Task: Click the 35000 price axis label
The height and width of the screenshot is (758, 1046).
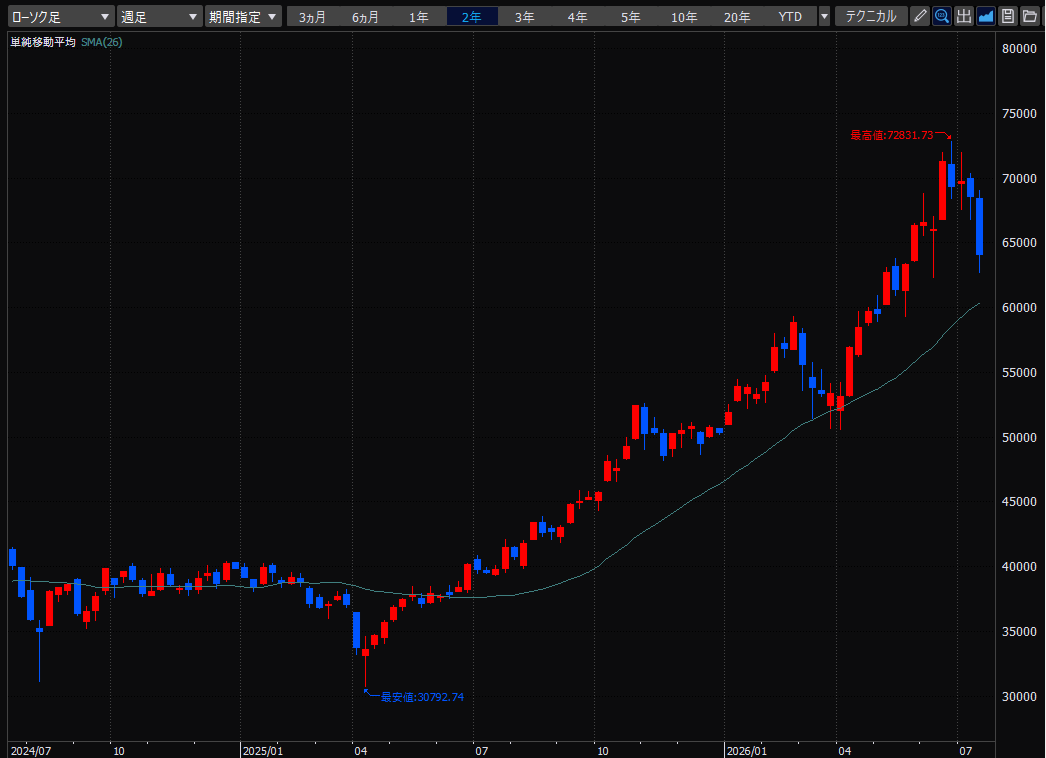Action: [1019, 631]
